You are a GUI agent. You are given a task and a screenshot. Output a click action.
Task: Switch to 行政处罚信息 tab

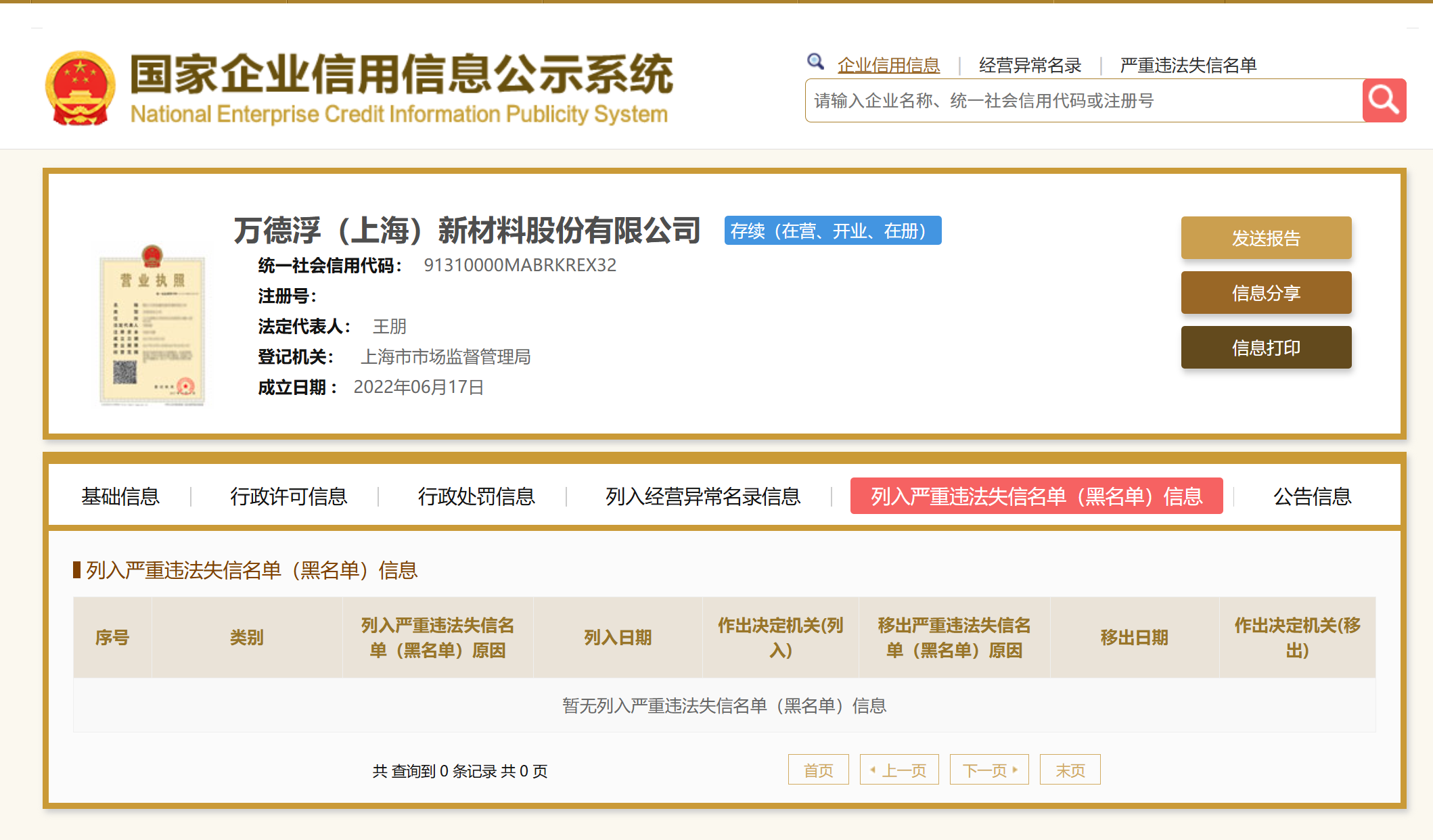point(476,496)
